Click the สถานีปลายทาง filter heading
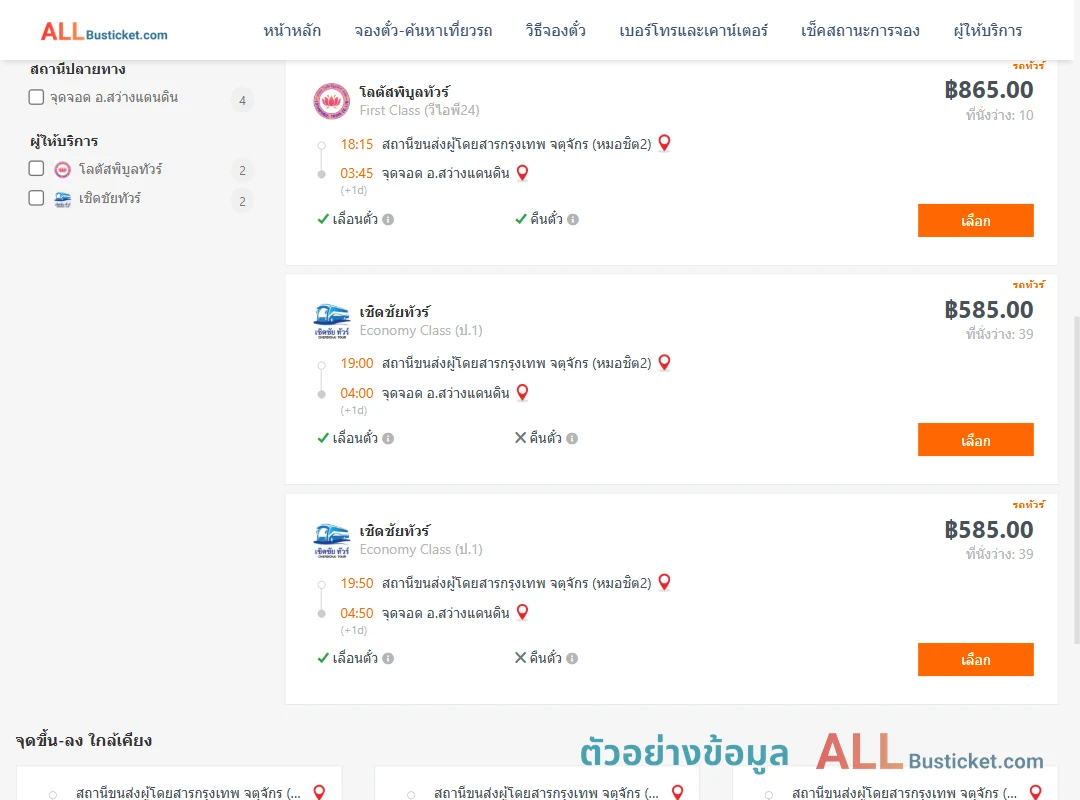1080x800 pixels. 77,69
